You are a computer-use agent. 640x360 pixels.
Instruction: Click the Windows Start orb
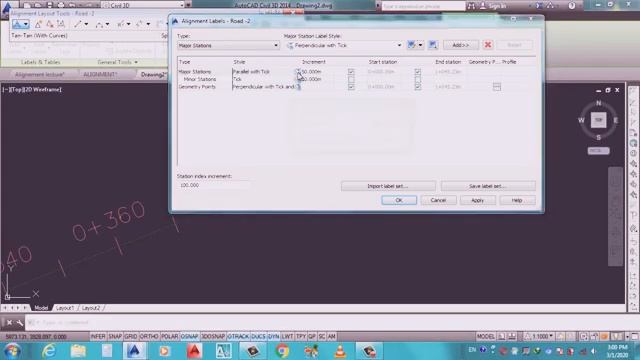pyautogui.click(x=12, y=351)
